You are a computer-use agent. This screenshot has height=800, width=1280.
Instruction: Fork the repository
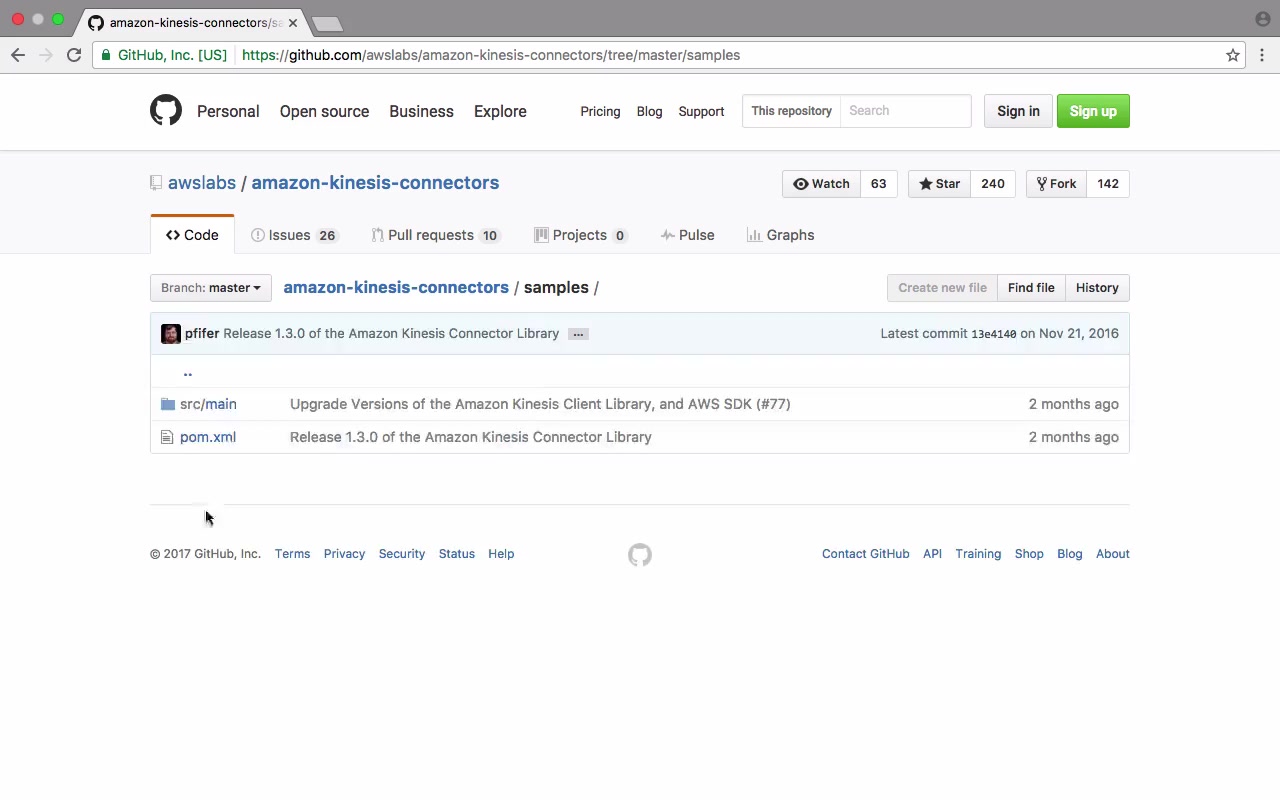[x=1056, y=184]
